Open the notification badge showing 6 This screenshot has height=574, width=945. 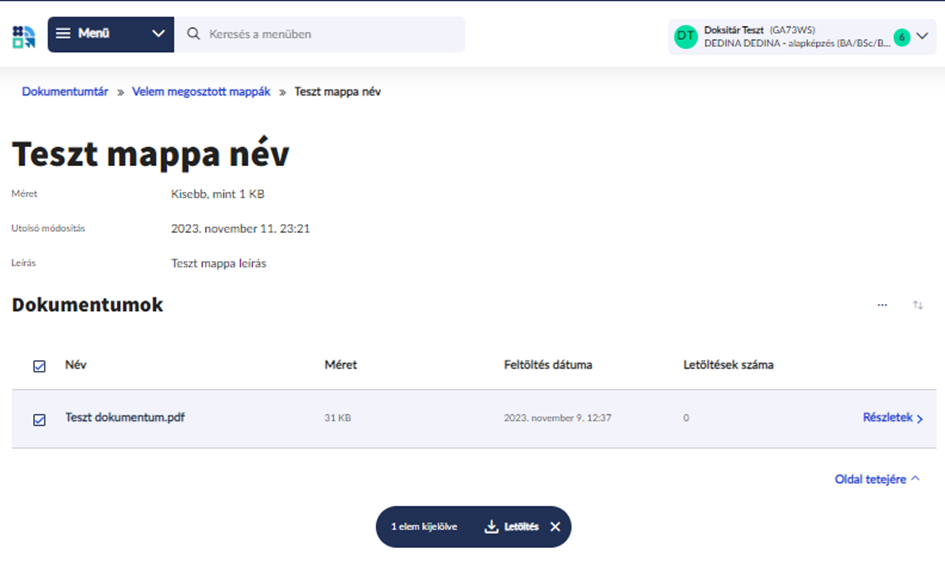[901, 37]
